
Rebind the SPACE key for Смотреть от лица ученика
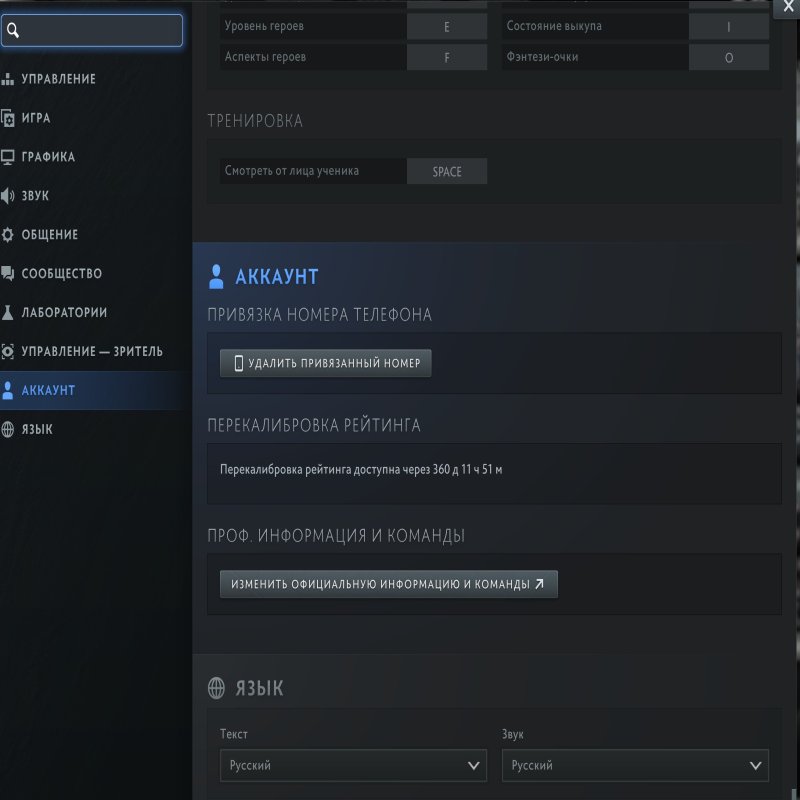pyautogui.click(x=446, y=172)
